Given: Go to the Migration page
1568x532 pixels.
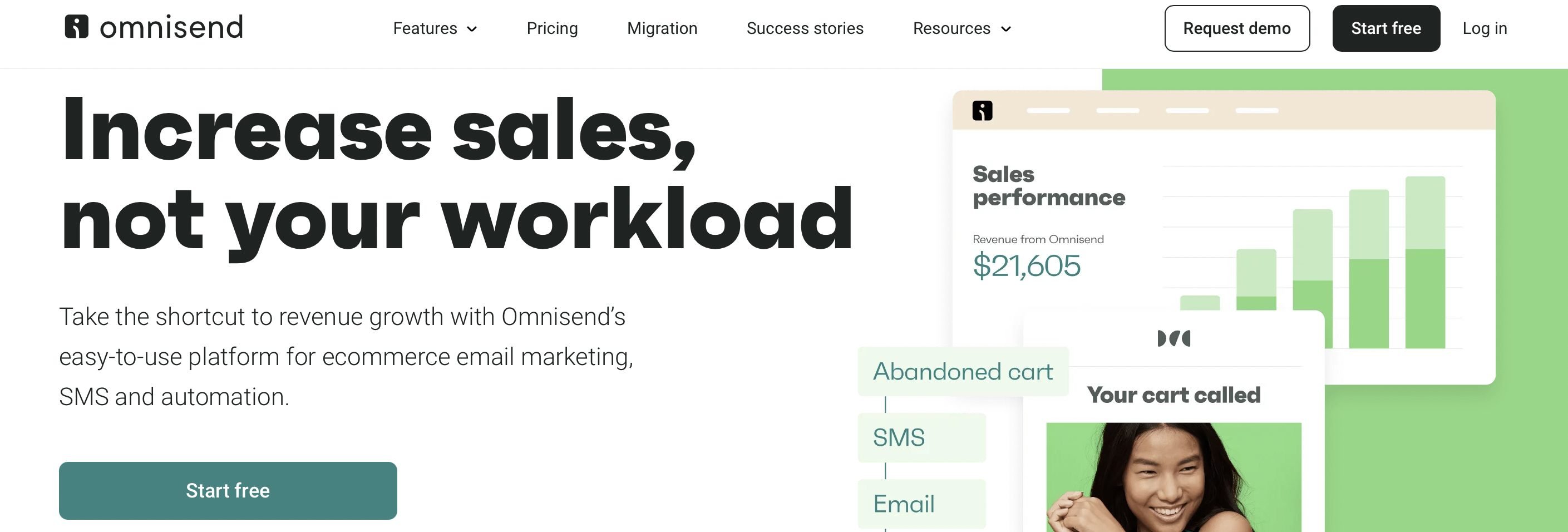Looking at the screenshot, I should click(x=662, y=28).
